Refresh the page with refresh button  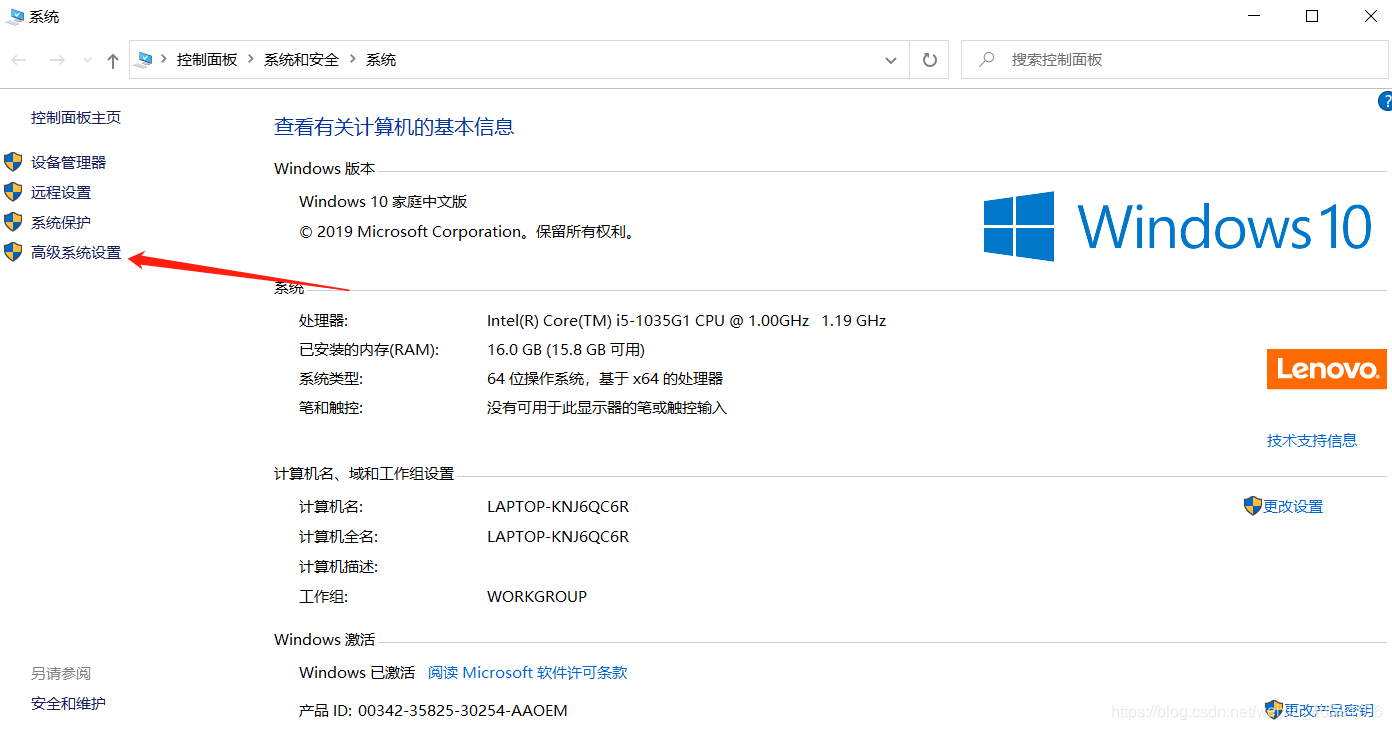point(930,60)
